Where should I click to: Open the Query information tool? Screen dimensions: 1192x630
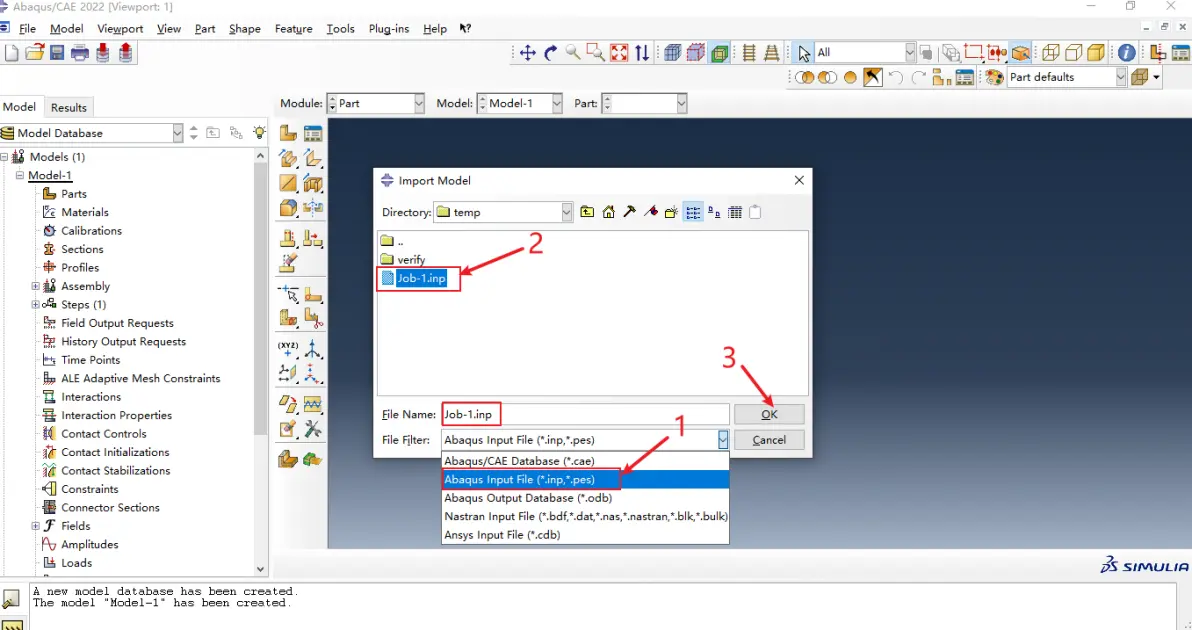(1127, 52)
